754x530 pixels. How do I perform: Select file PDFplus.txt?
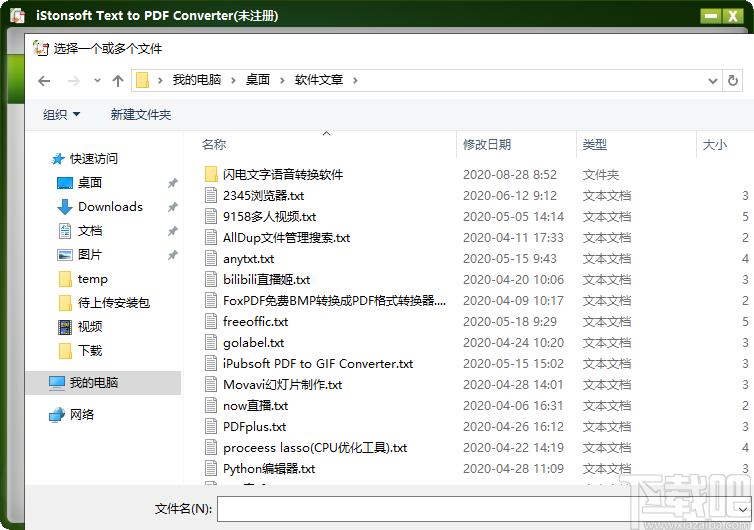[254, 427]
